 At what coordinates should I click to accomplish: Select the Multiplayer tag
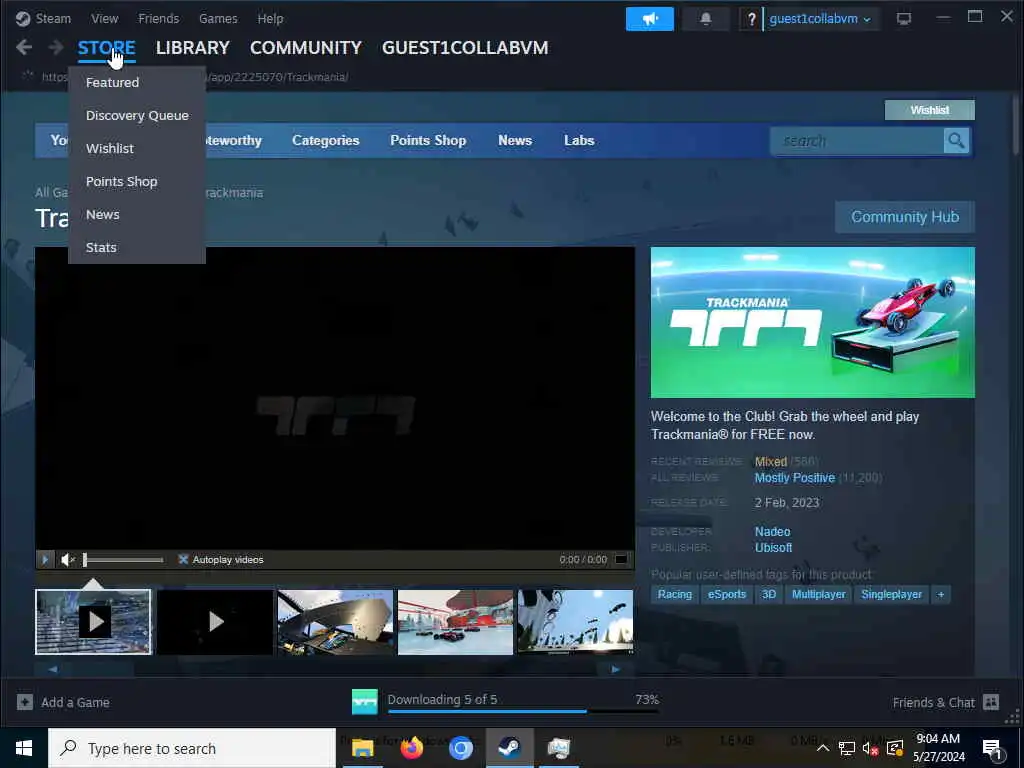818,594
